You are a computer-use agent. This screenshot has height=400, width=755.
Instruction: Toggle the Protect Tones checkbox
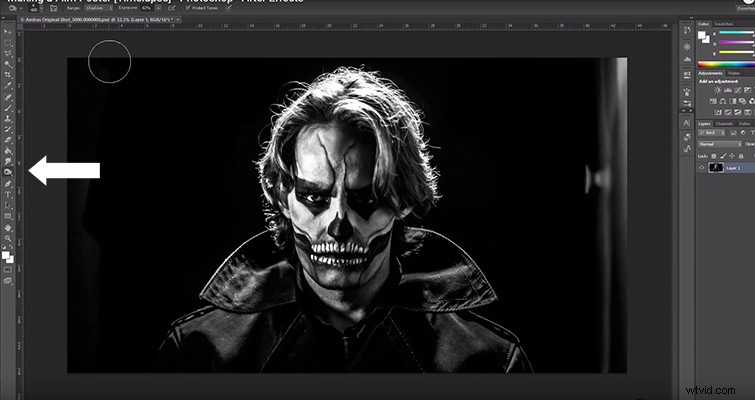188,8
